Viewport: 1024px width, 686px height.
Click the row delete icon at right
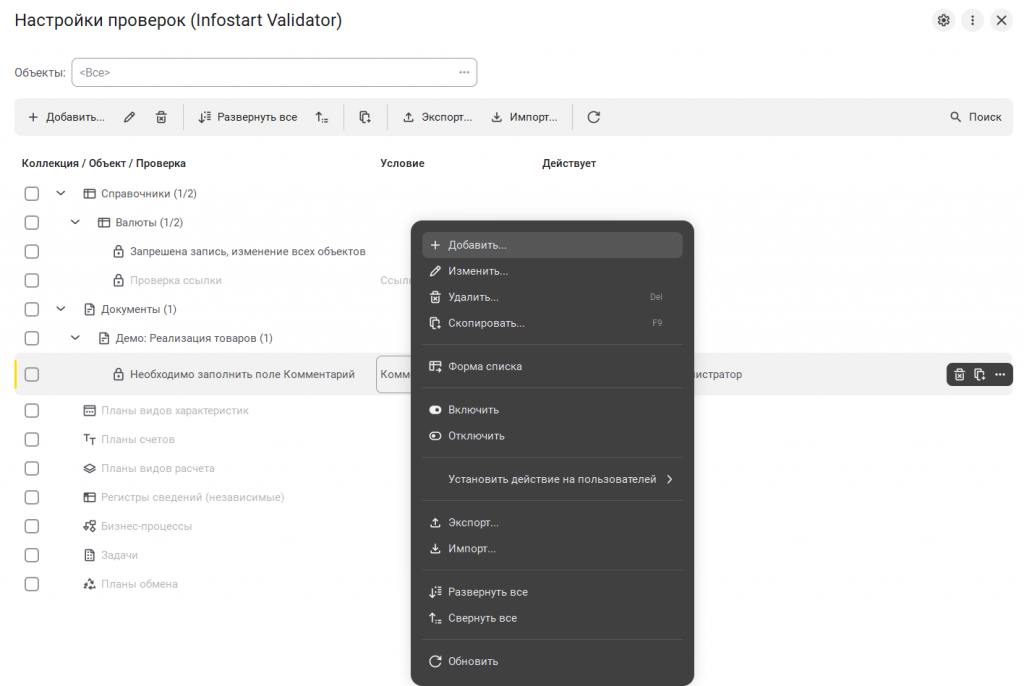pyautogui.click(x=959, y=375)
